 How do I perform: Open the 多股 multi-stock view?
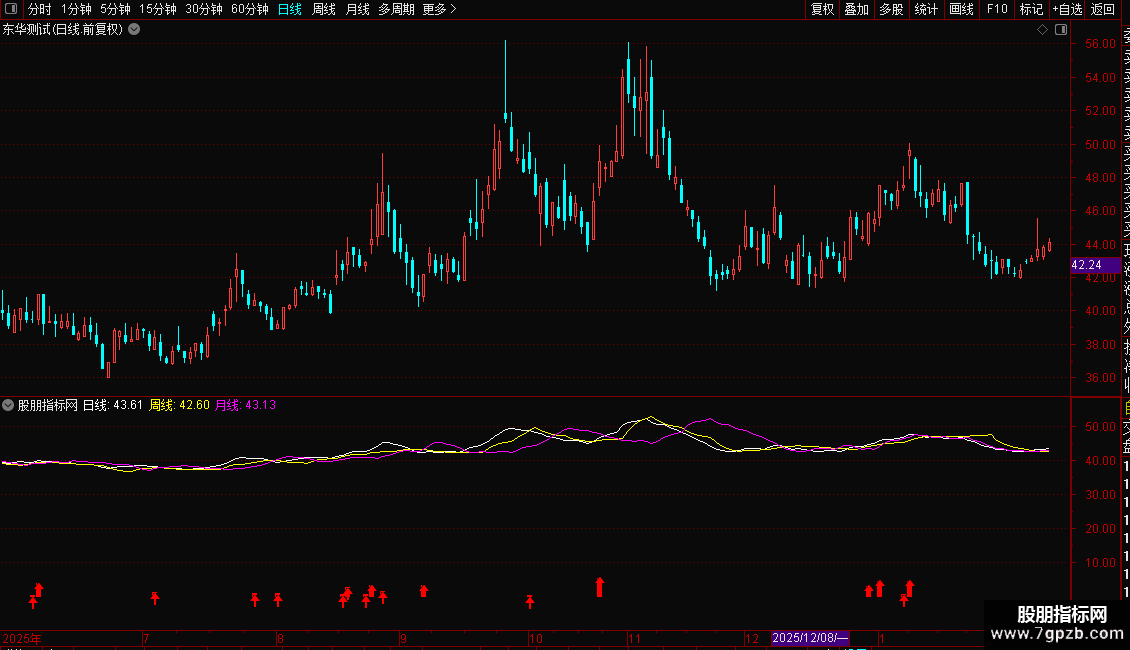[x=891, y=9]
